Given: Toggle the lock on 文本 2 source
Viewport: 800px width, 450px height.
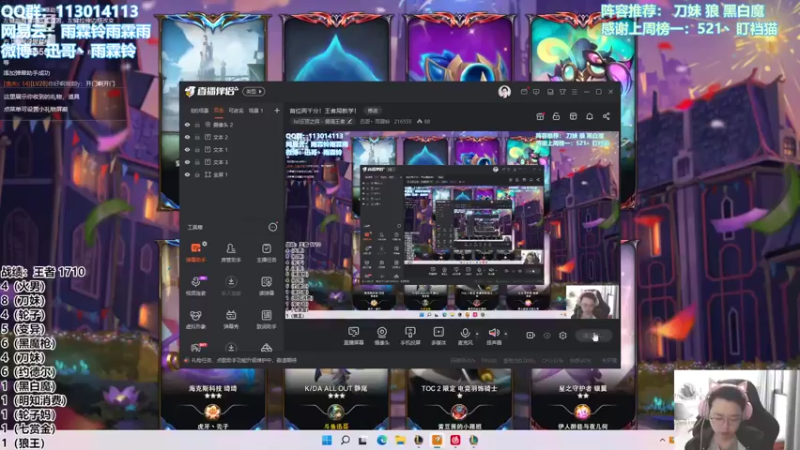Looking at the screenshot, I should click(x=197, y=137).
